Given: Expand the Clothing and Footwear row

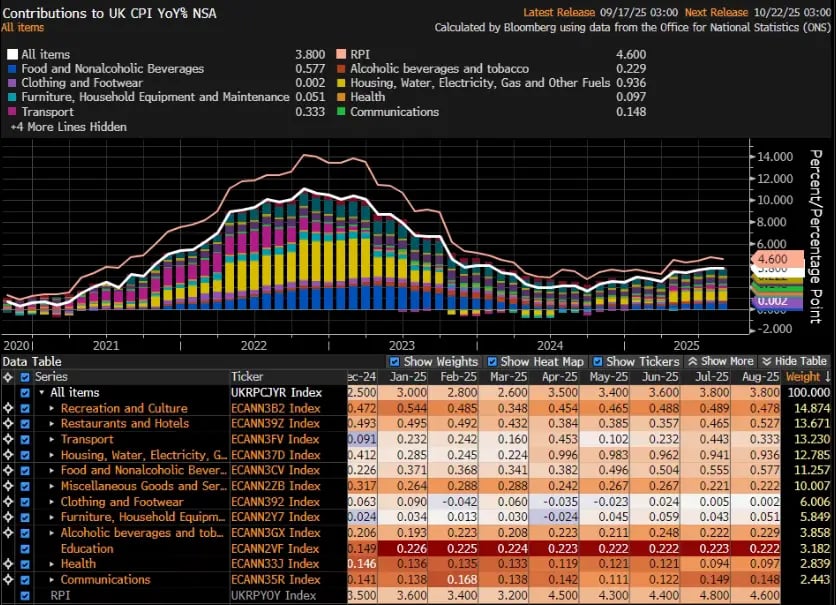Looking at the screenshot, I should tap(52, 502).
